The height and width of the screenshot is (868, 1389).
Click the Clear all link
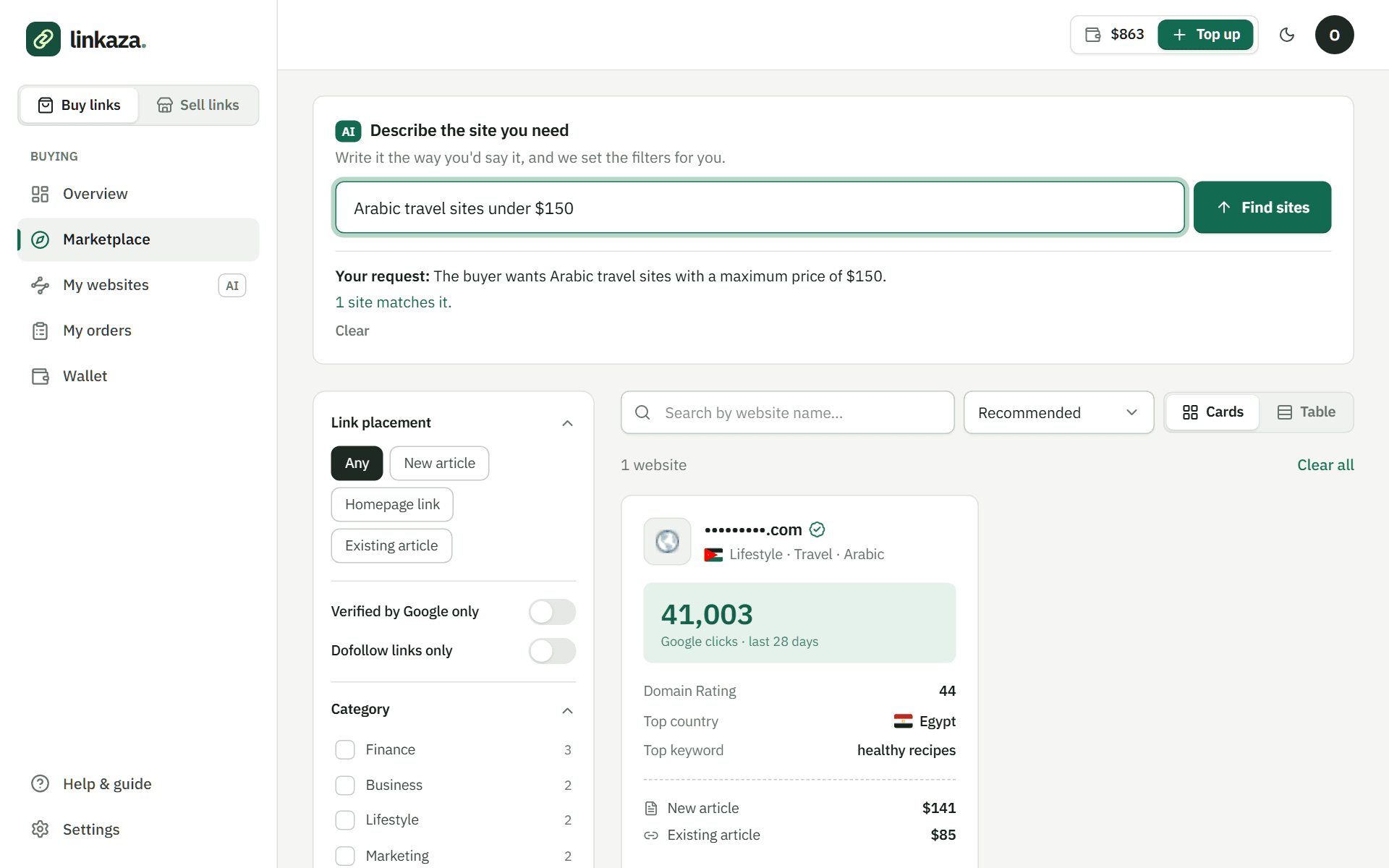pyautogui.click(x=1325, y=465)
